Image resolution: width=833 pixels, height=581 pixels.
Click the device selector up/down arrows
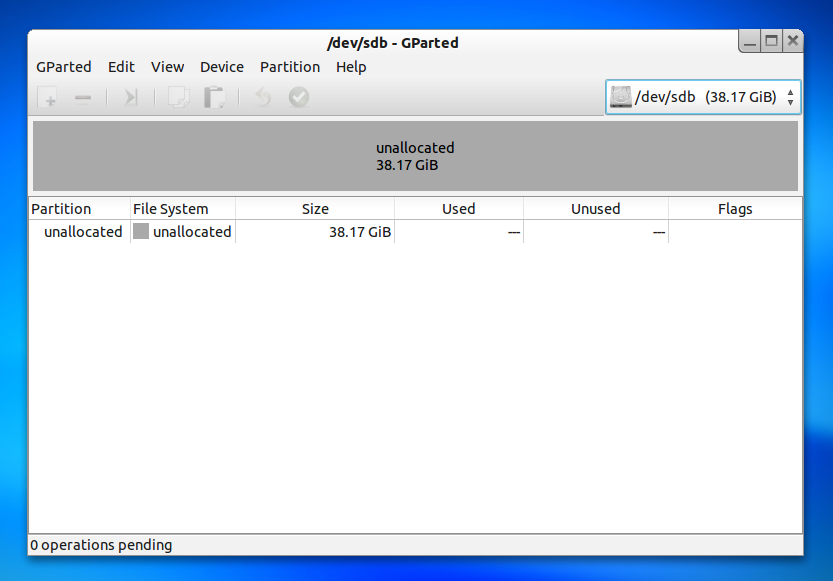click(790, 97)
